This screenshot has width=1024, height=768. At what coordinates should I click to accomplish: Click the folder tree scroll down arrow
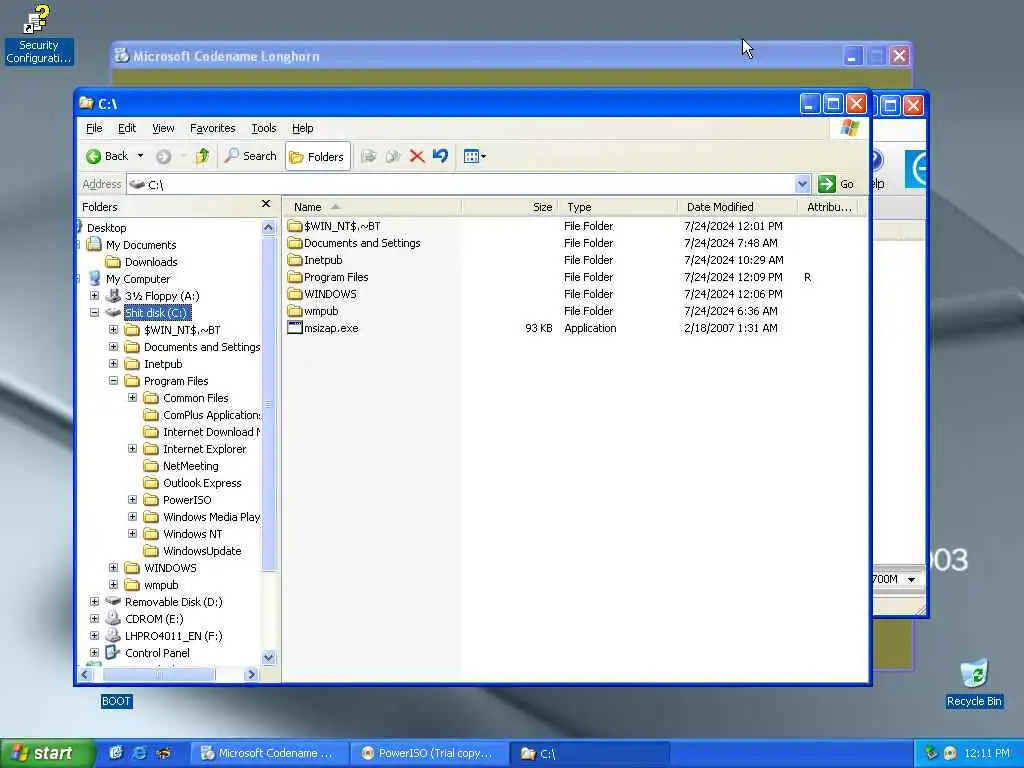pyautogui.click(x=268, y=658)
